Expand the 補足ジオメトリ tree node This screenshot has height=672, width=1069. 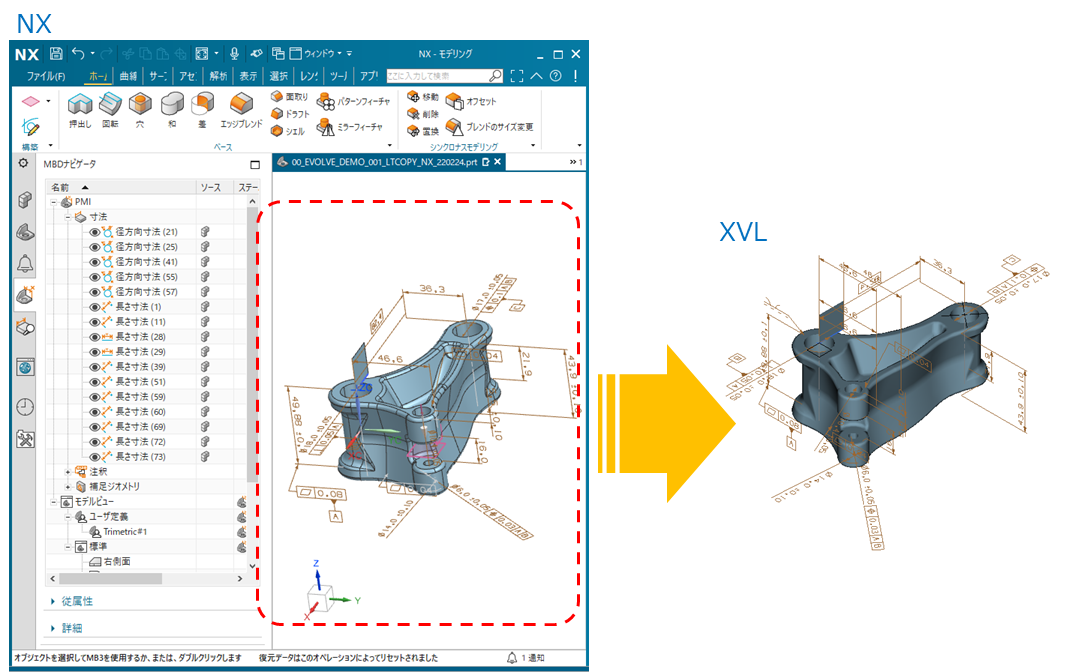click(67, 487)
